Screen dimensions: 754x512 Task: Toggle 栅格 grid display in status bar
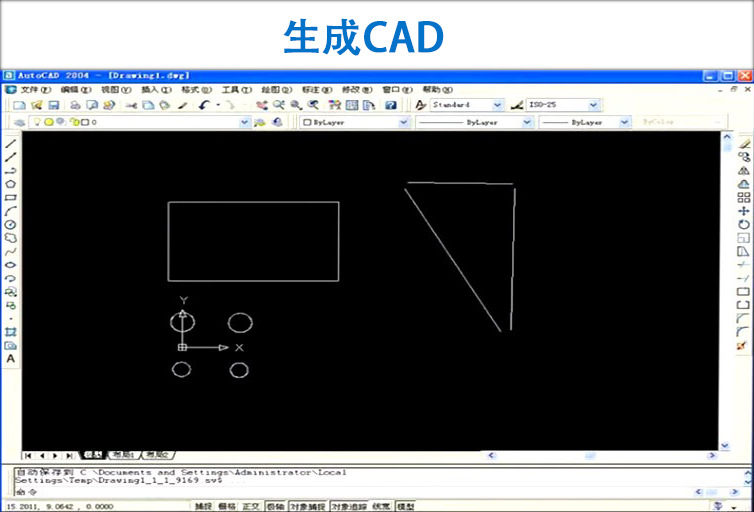click(227, 506)
